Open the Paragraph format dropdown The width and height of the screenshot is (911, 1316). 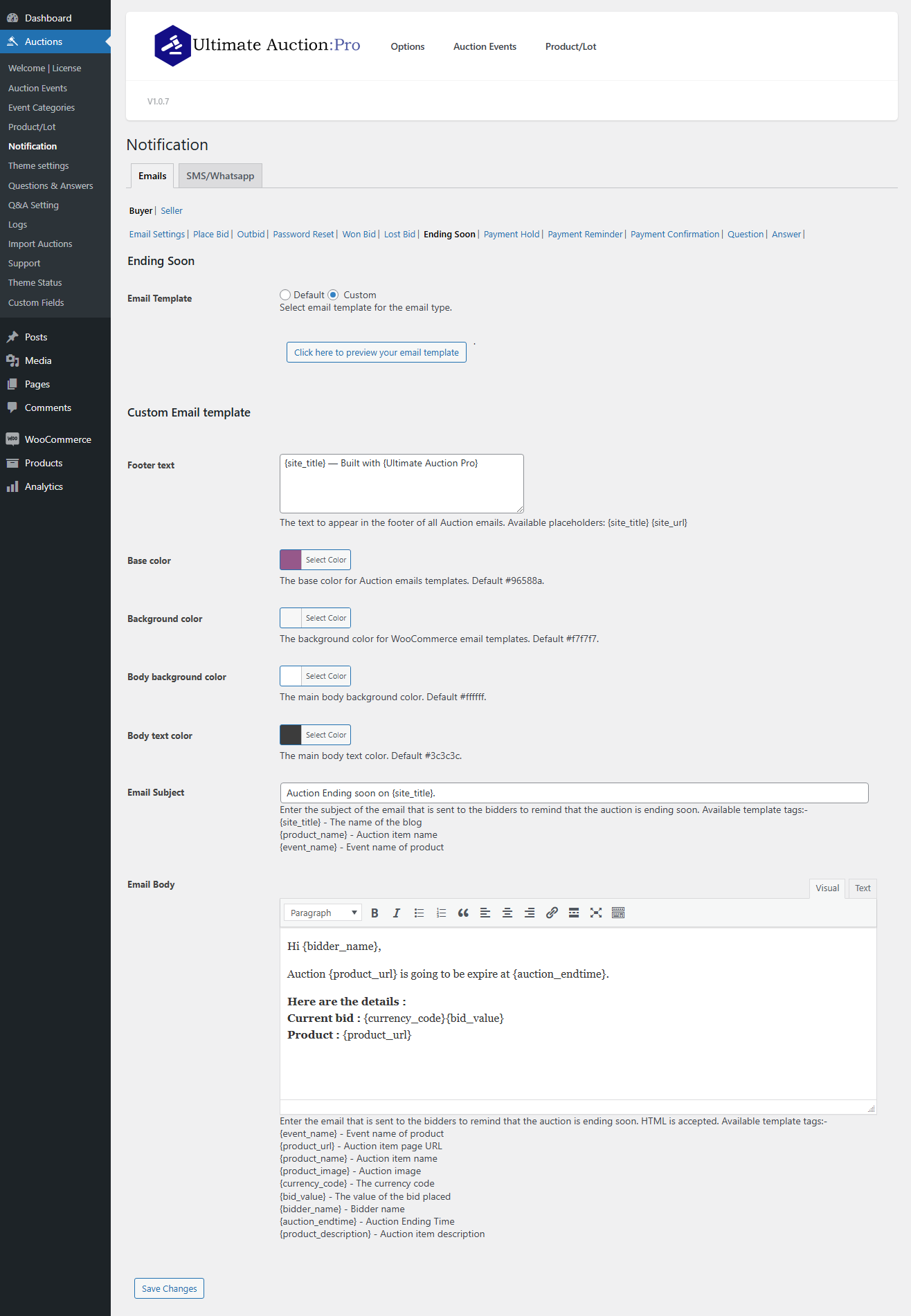coord(323,913)
